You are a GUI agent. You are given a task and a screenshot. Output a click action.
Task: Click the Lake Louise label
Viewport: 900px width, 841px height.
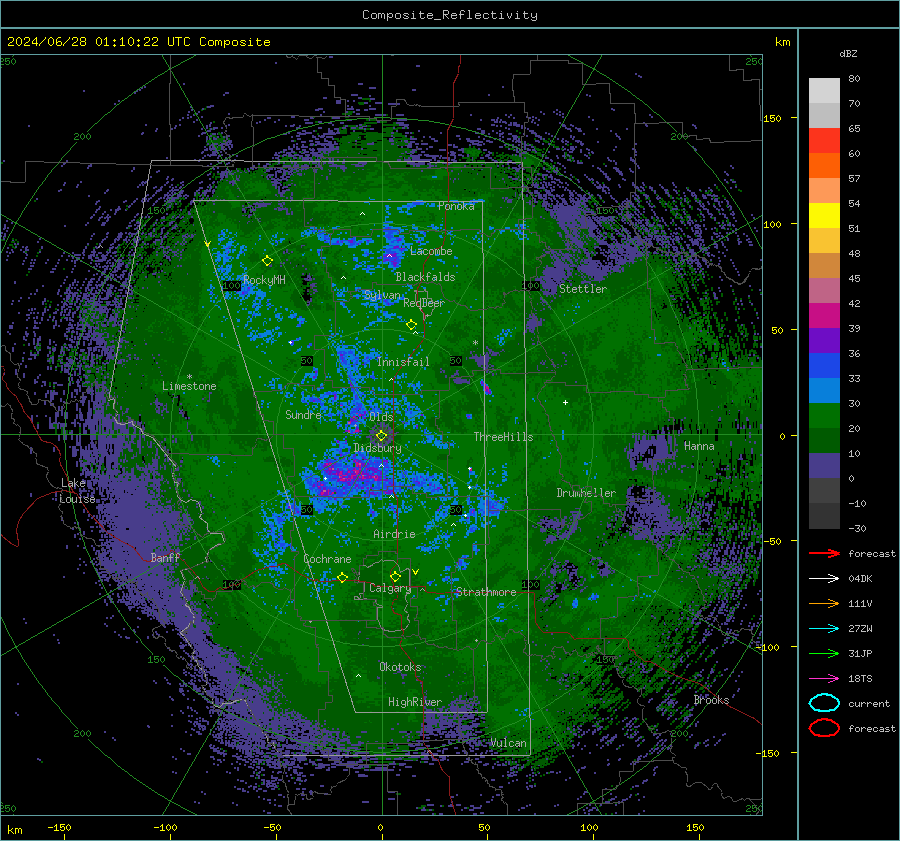[77, 491]
